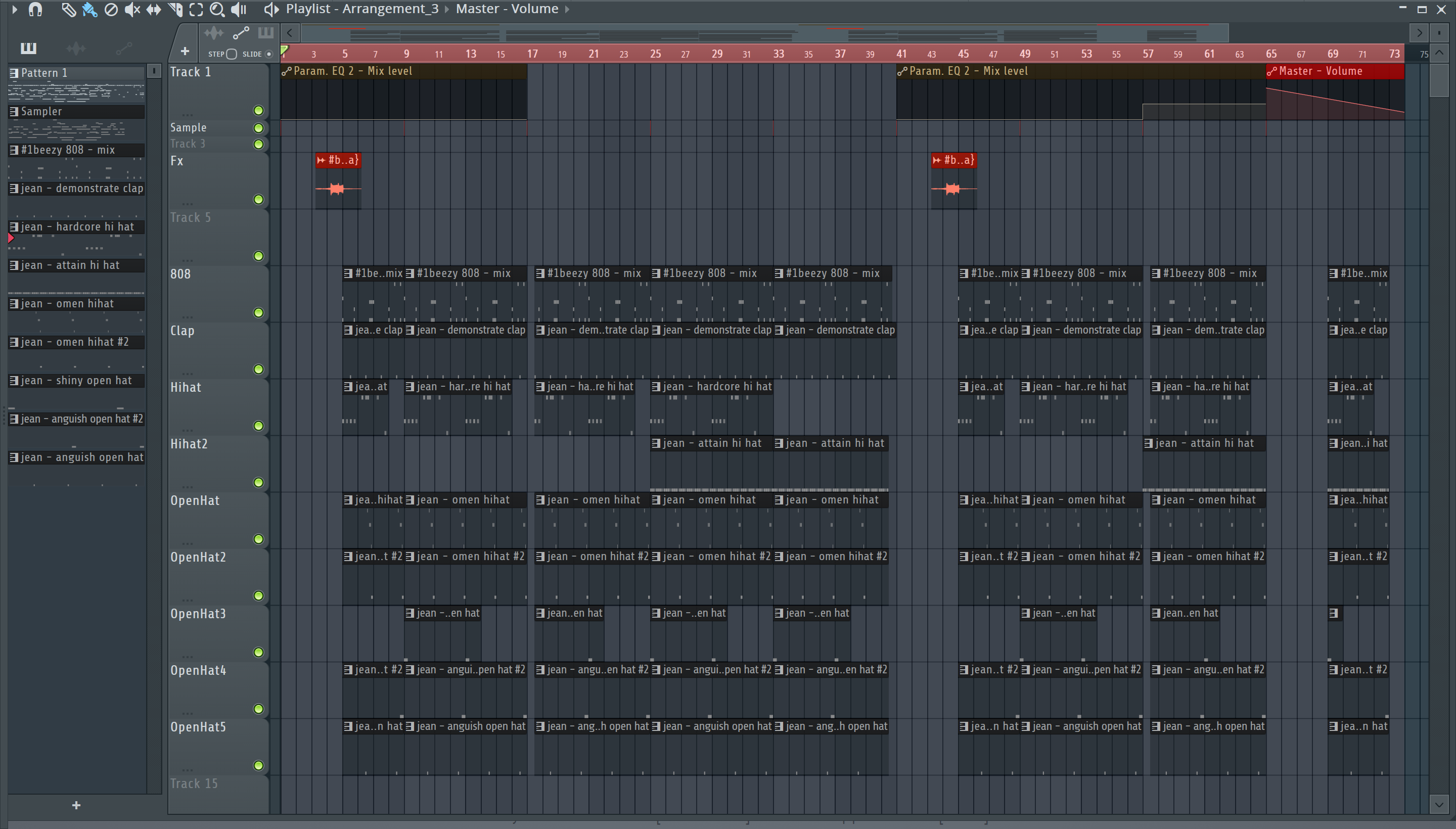Screen dimensions: 1456x829
Task: Click the vertical scrollbar thumb
Action: (x=1439, y=80)
